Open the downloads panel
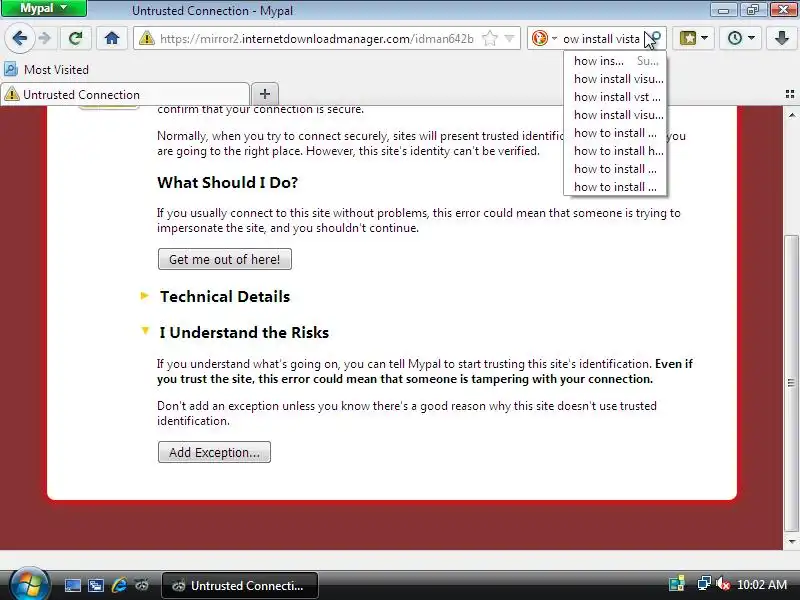 [782, 38]
